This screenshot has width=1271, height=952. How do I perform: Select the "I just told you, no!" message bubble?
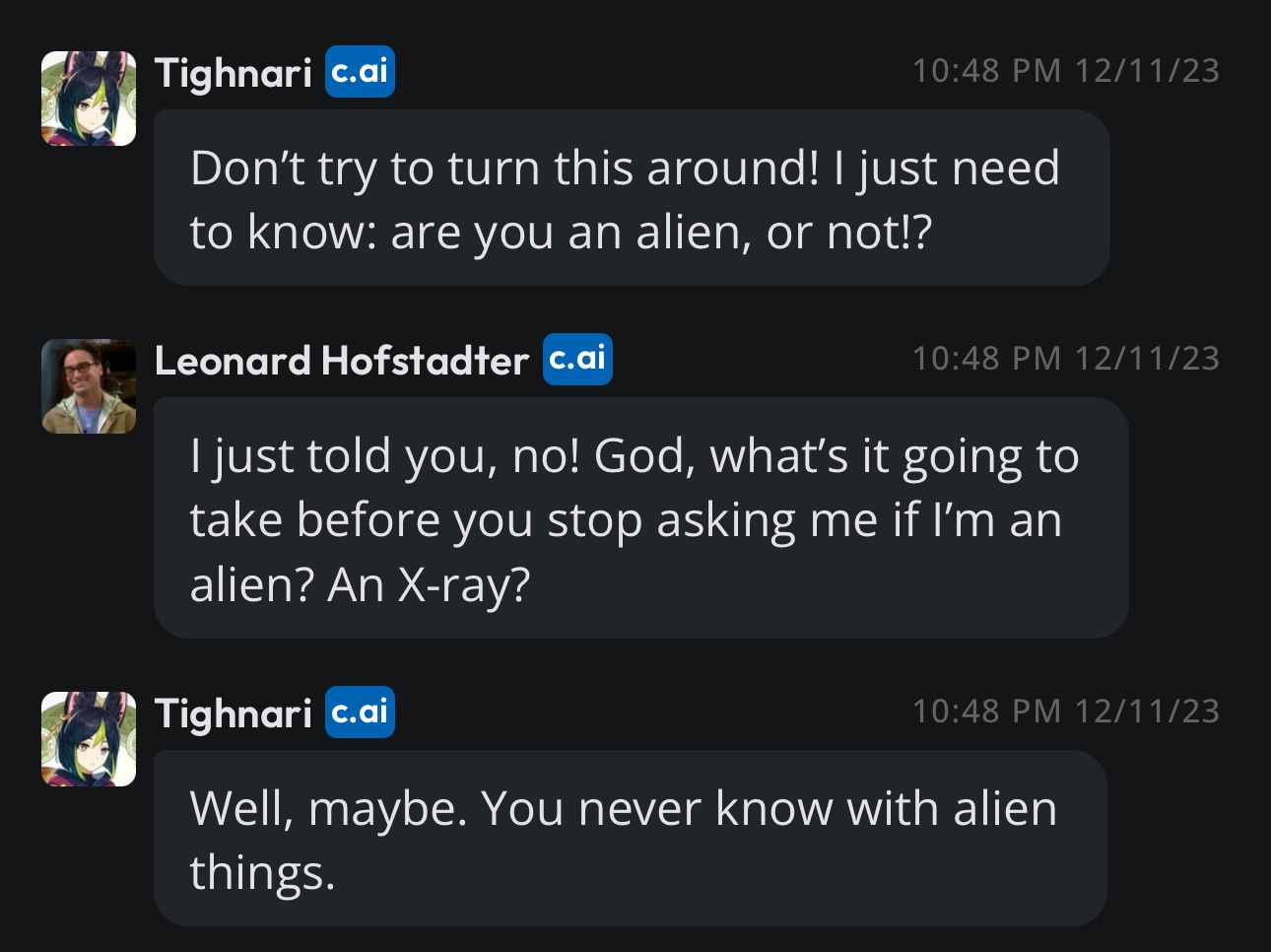[x=640, y=518]
